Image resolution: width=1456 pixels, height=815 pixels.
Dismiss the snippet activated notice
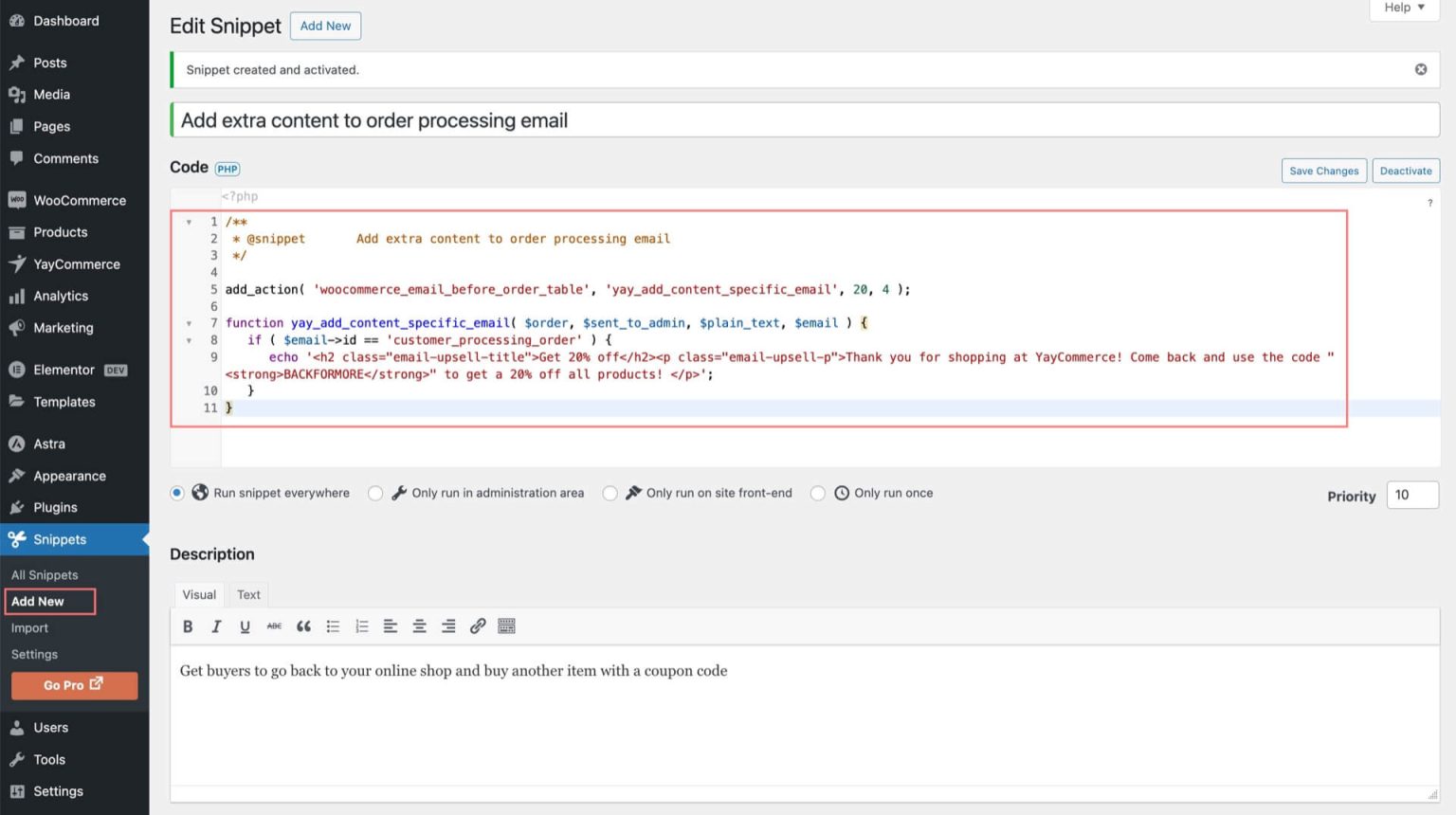pyautogui.click(x=1420, y=69)
